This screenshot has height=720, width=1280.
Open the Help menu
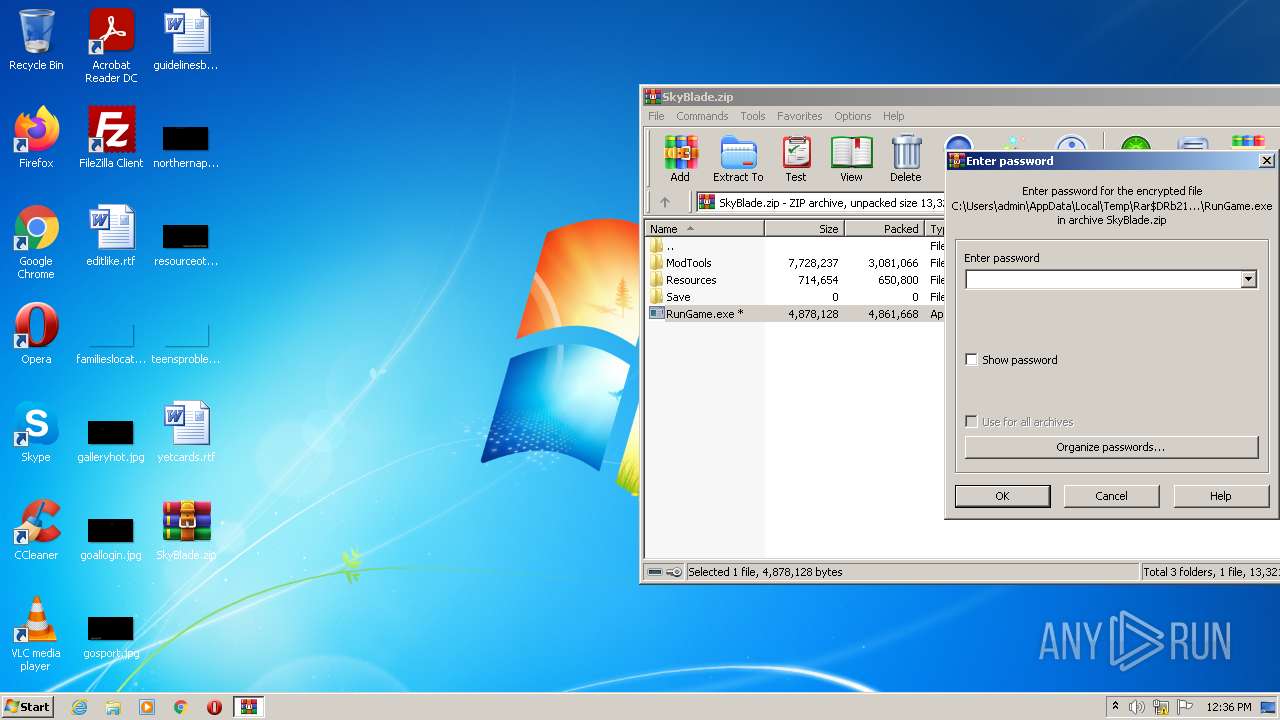coord(894,116)
